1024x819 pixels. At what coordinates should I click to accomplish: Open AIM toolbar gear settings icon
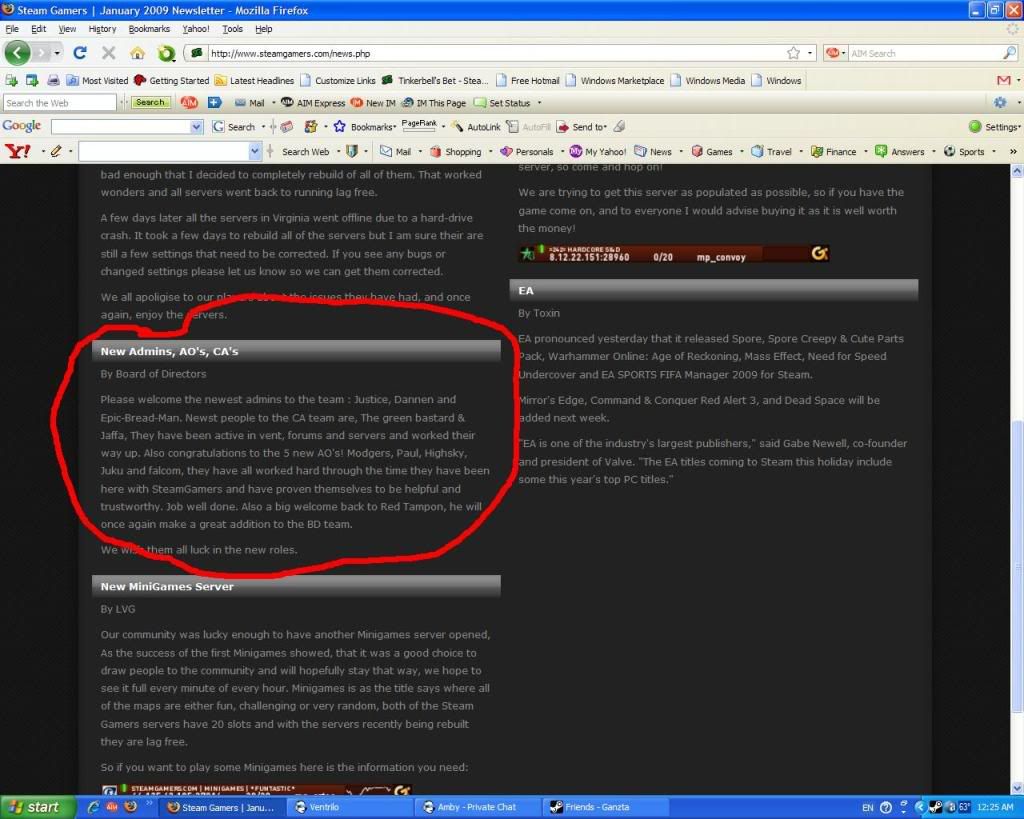[x=1000, y=103]
